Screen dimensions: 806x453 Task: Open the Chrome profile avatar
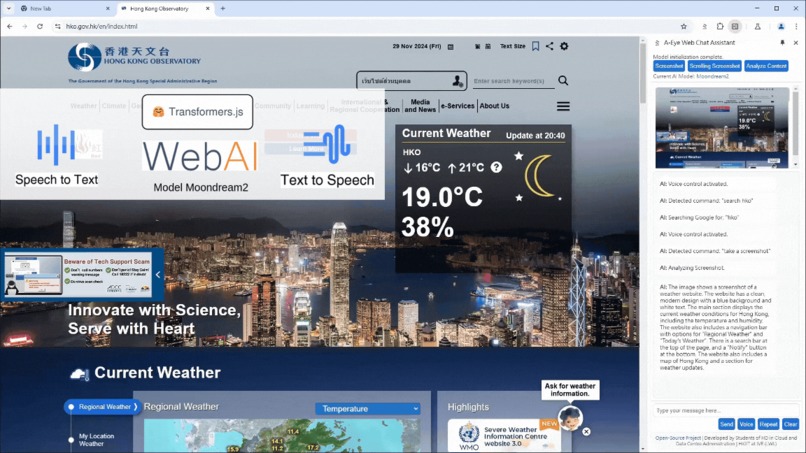781,26
